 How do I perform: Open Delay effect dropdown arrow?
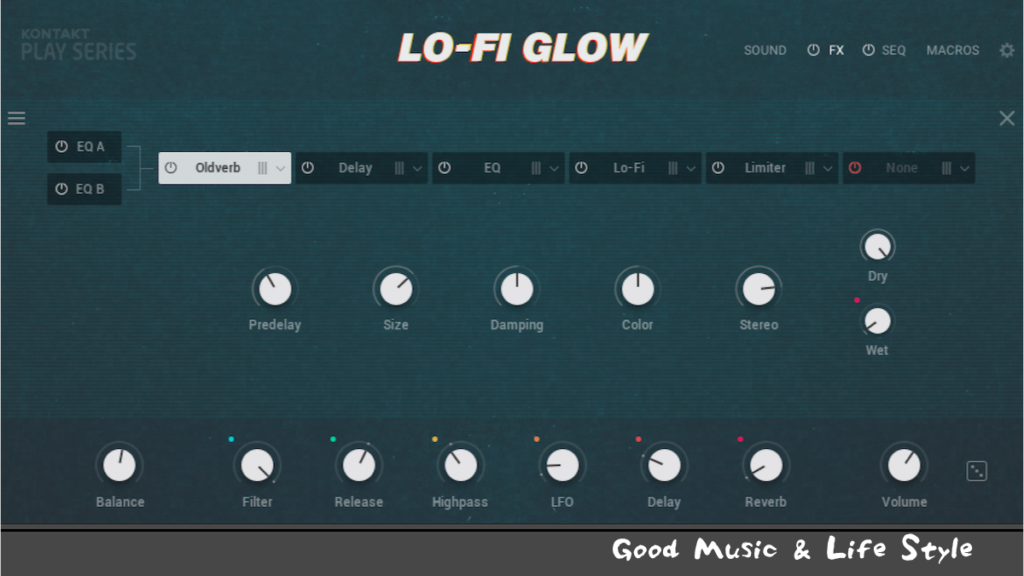pyautogui.click(x=417, y=168)
